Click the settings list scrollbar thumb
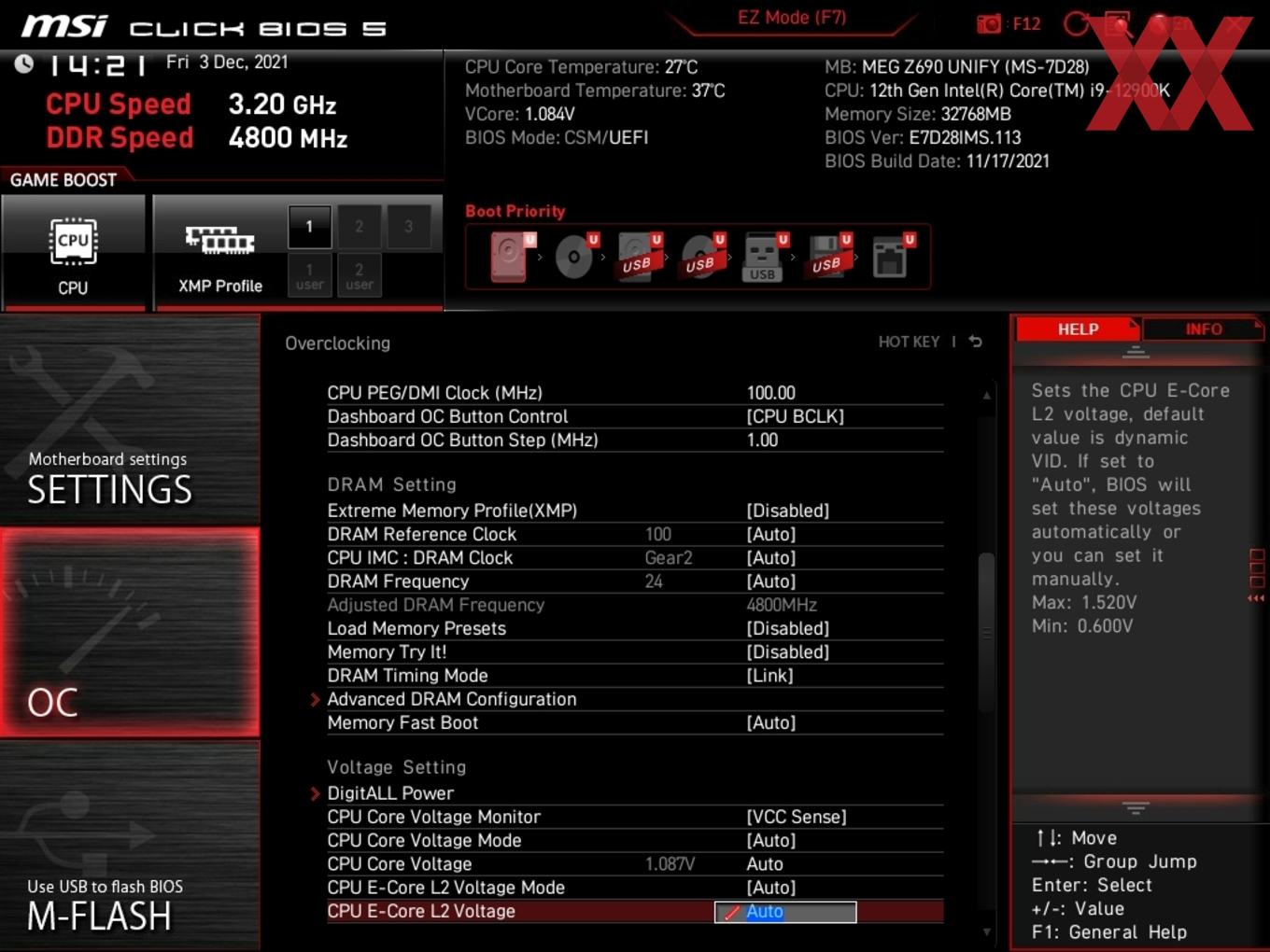This screenshot has width=1270, height=952. tap(986, 632)
